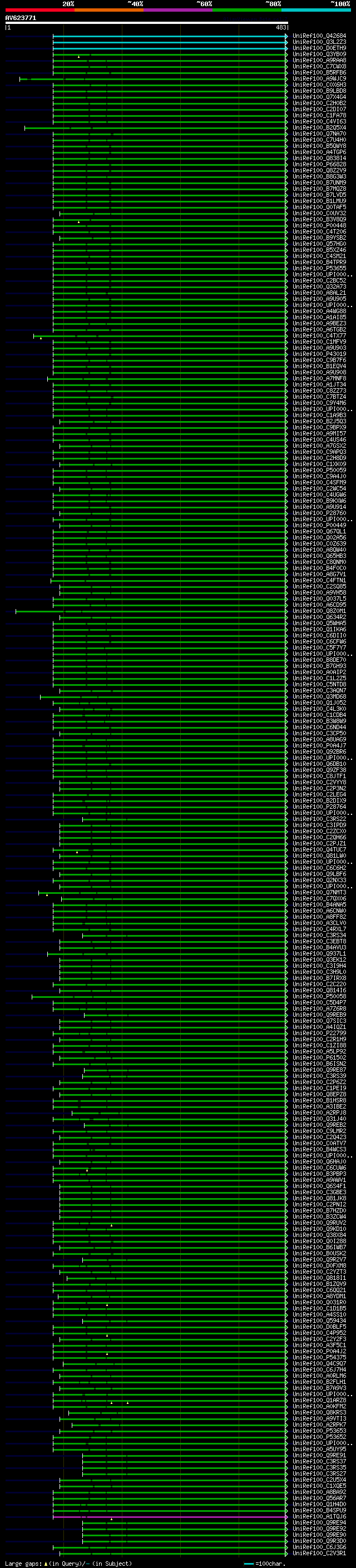356x1568 pixels.
Task: Click the orange ~40% identity color segment
Action: (x=109, y=10)
